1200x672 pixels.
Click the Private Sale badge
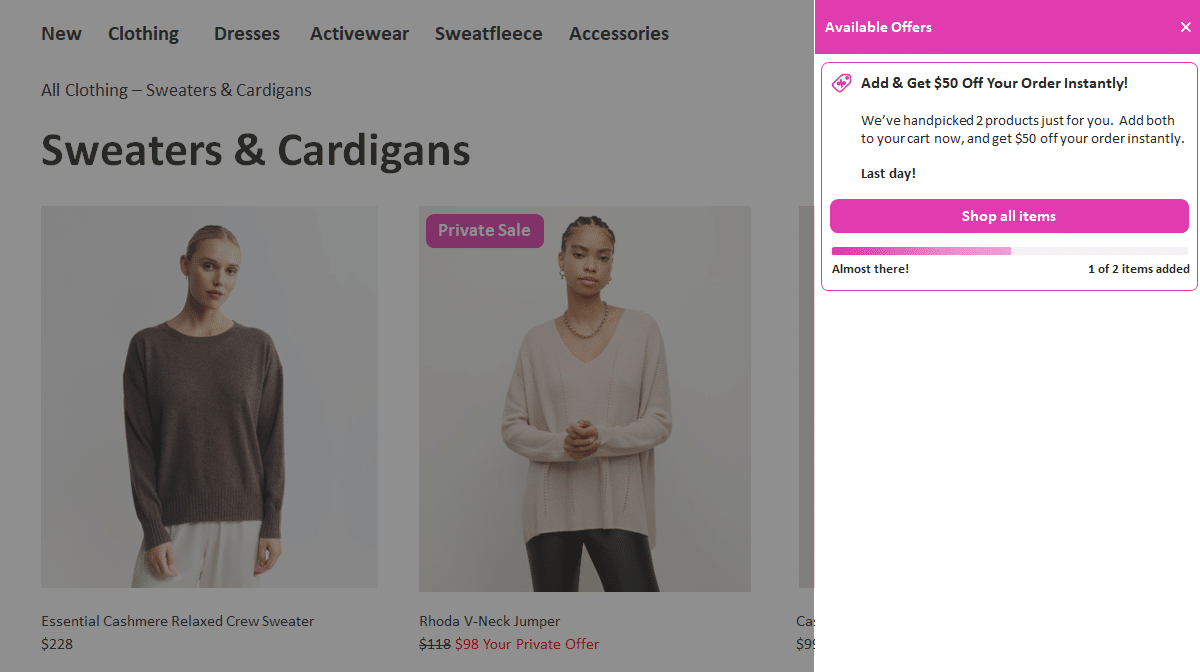click(x=484, y=230)
